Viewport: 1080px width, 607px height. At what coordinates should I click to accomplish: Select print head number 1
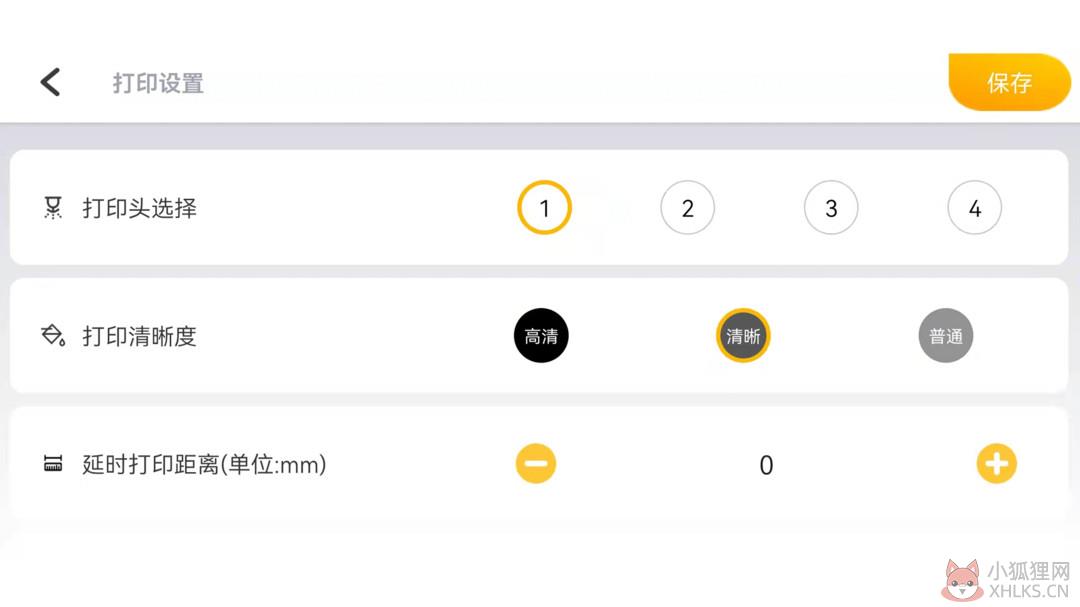pyautogui.click(x=544, y=207)
